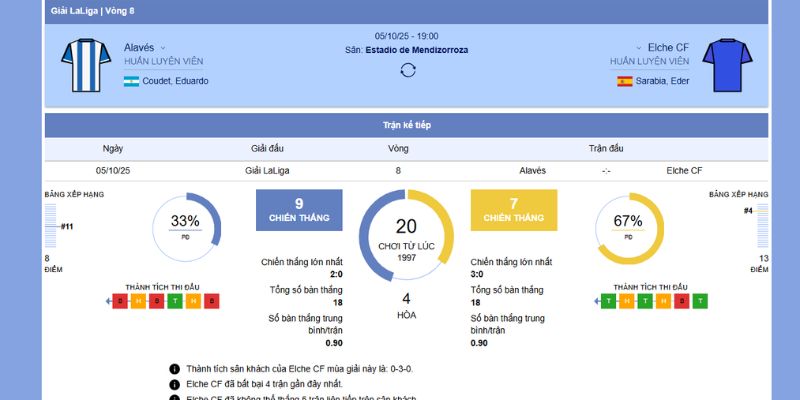800x400 pixels.
Task: Click the info icon beside 'Elche CF đã bất bại' note
Action: (x=175, y=384)
